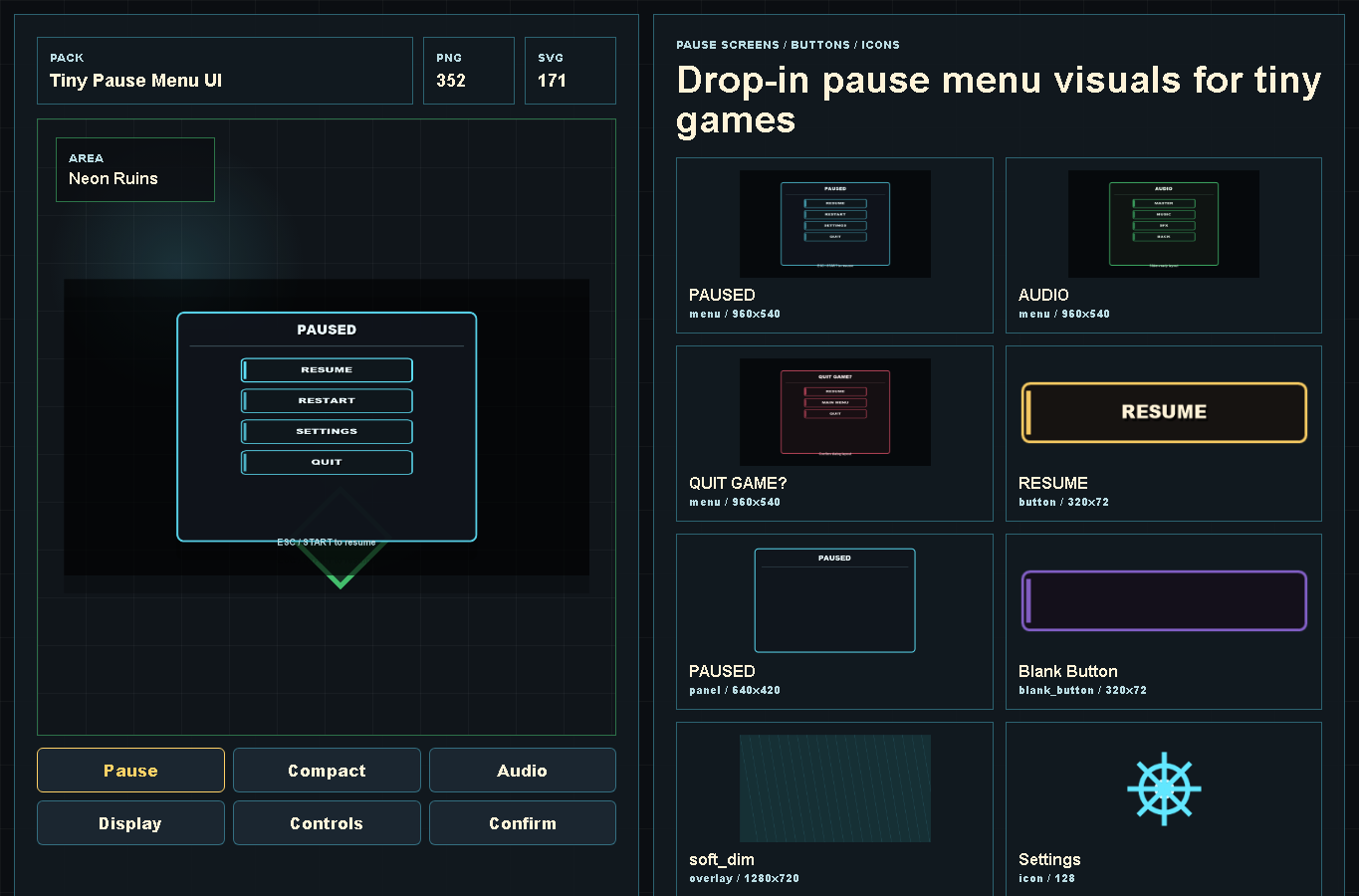Image resolution: width=1359 pixels, height=896 pixels.
Task: Click the Tiny Pause Menu UI pack title
Action: [x=136, y=81]
